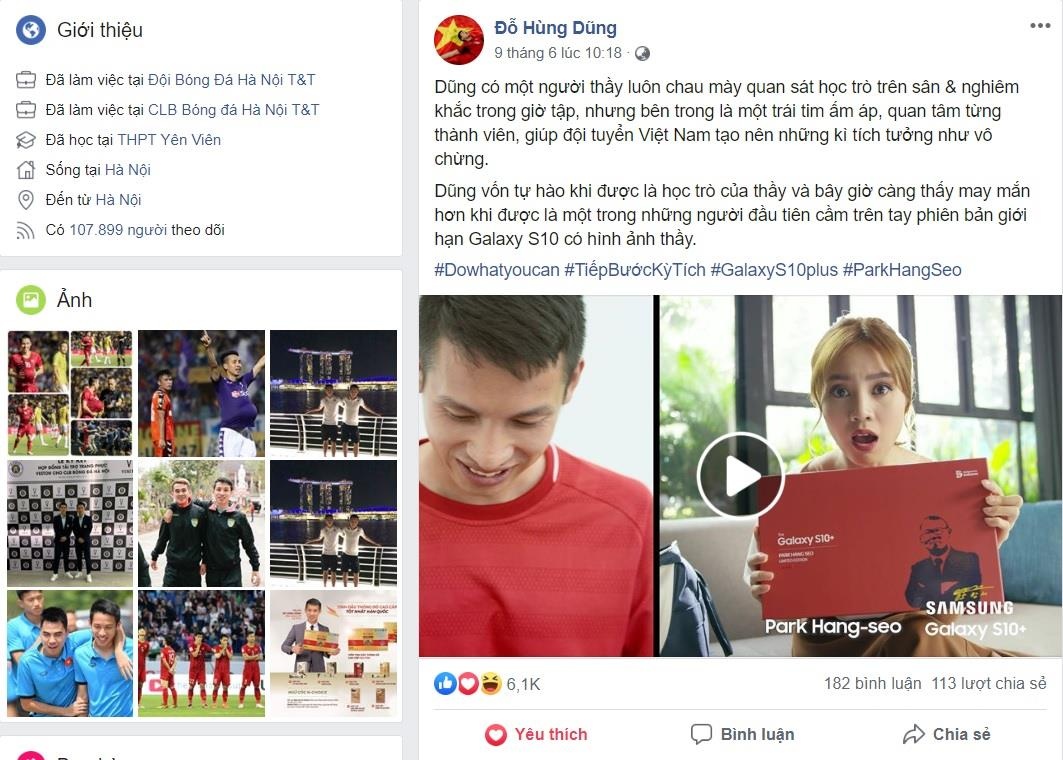
Task: Open the blue jersey players photo thumbnail
Action: (70, 654)
